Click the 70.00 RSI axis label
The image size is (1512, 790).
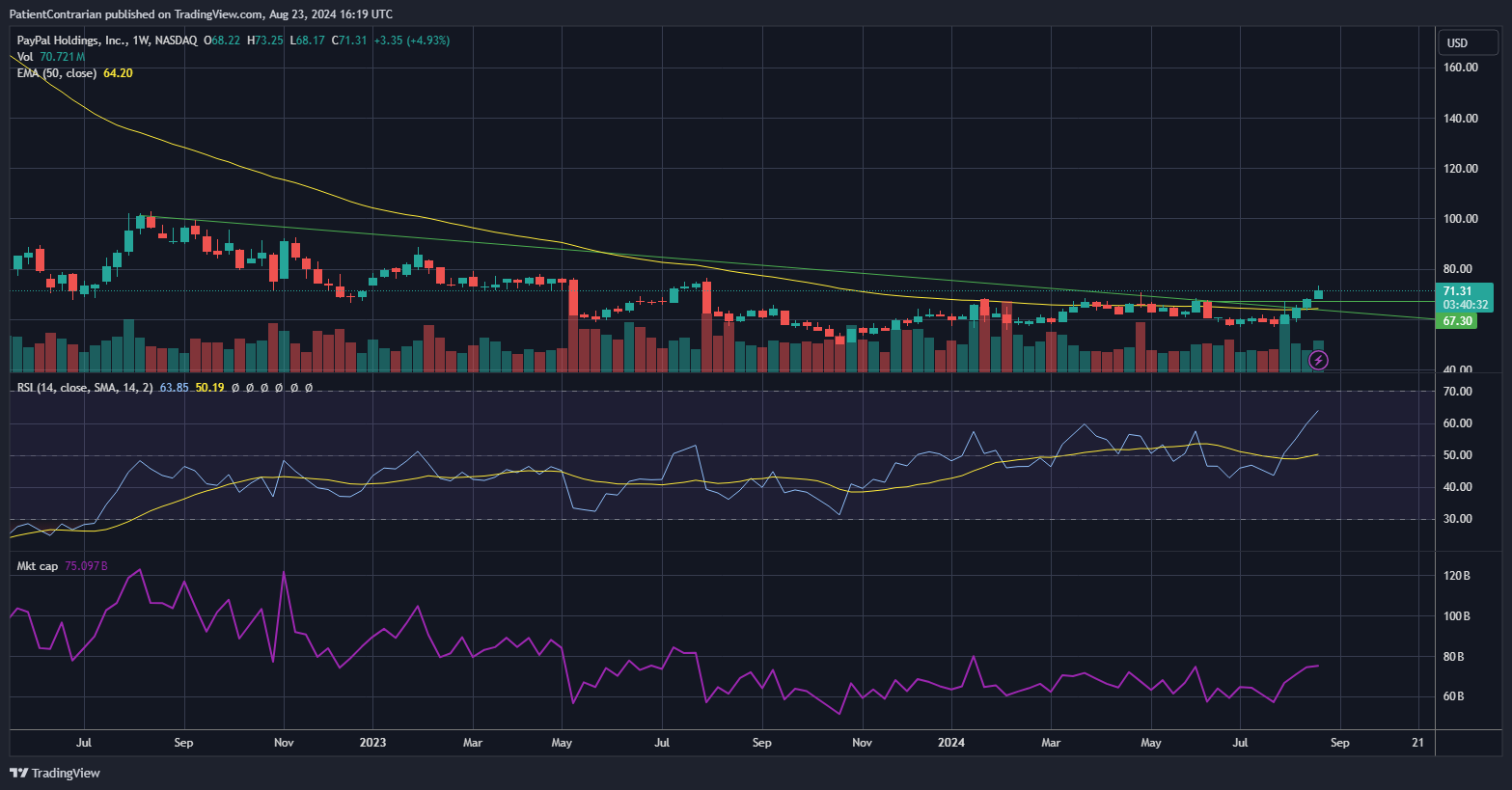1458,392
